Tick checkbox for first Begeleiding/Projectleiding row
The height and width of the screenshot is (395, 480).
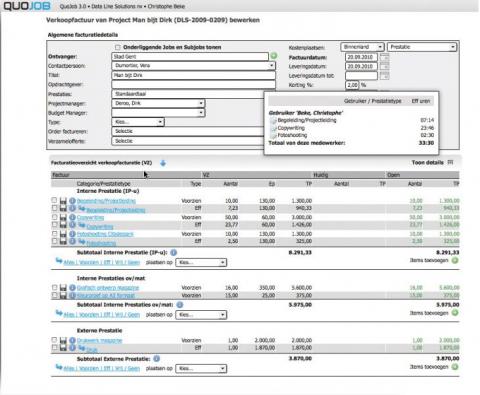pyautogui.click(x=54, y=200)
